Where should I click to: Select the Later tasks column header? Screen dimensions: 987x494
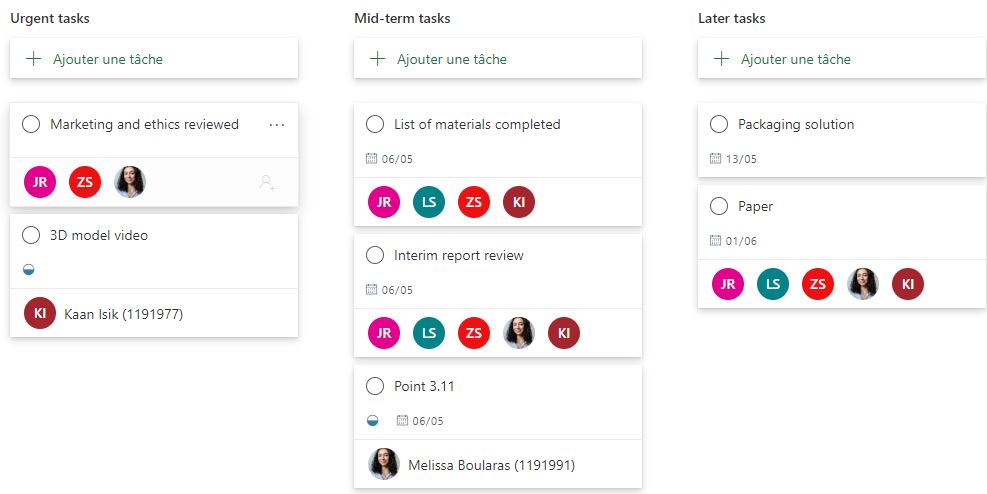732,18
